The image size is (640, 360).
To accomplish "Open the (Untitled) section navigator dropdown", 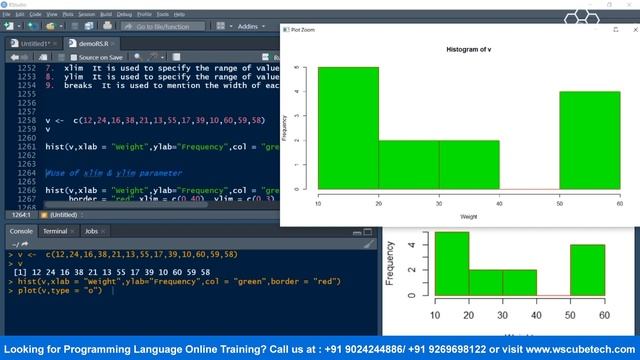I will [x=63, y=215].
